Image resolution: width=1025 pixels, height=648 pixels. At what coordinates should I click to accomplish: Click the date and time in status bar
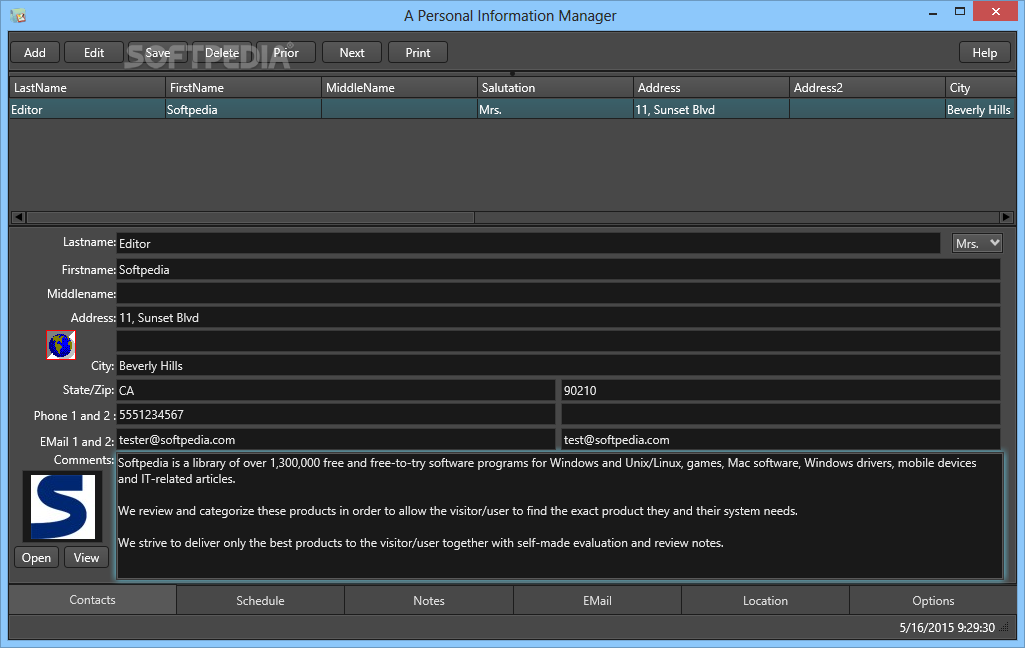[947, 628]
